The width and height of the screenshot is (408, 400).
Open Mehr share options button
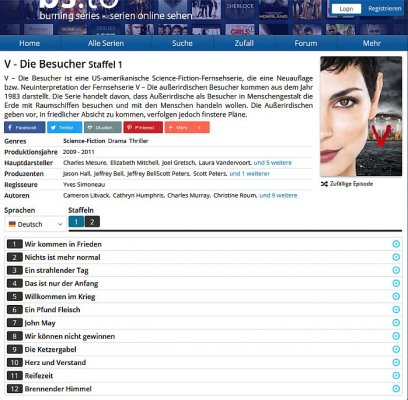click(187, 127)
